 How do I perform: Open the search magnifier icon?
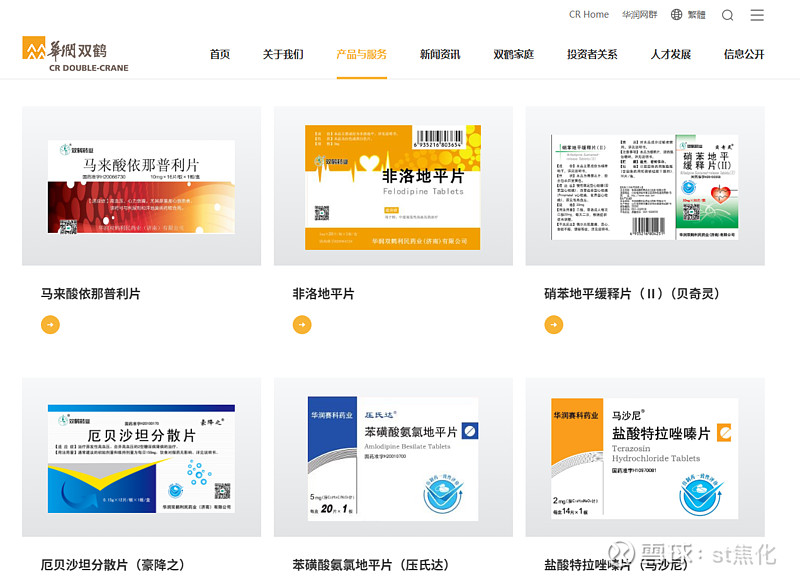728,15
